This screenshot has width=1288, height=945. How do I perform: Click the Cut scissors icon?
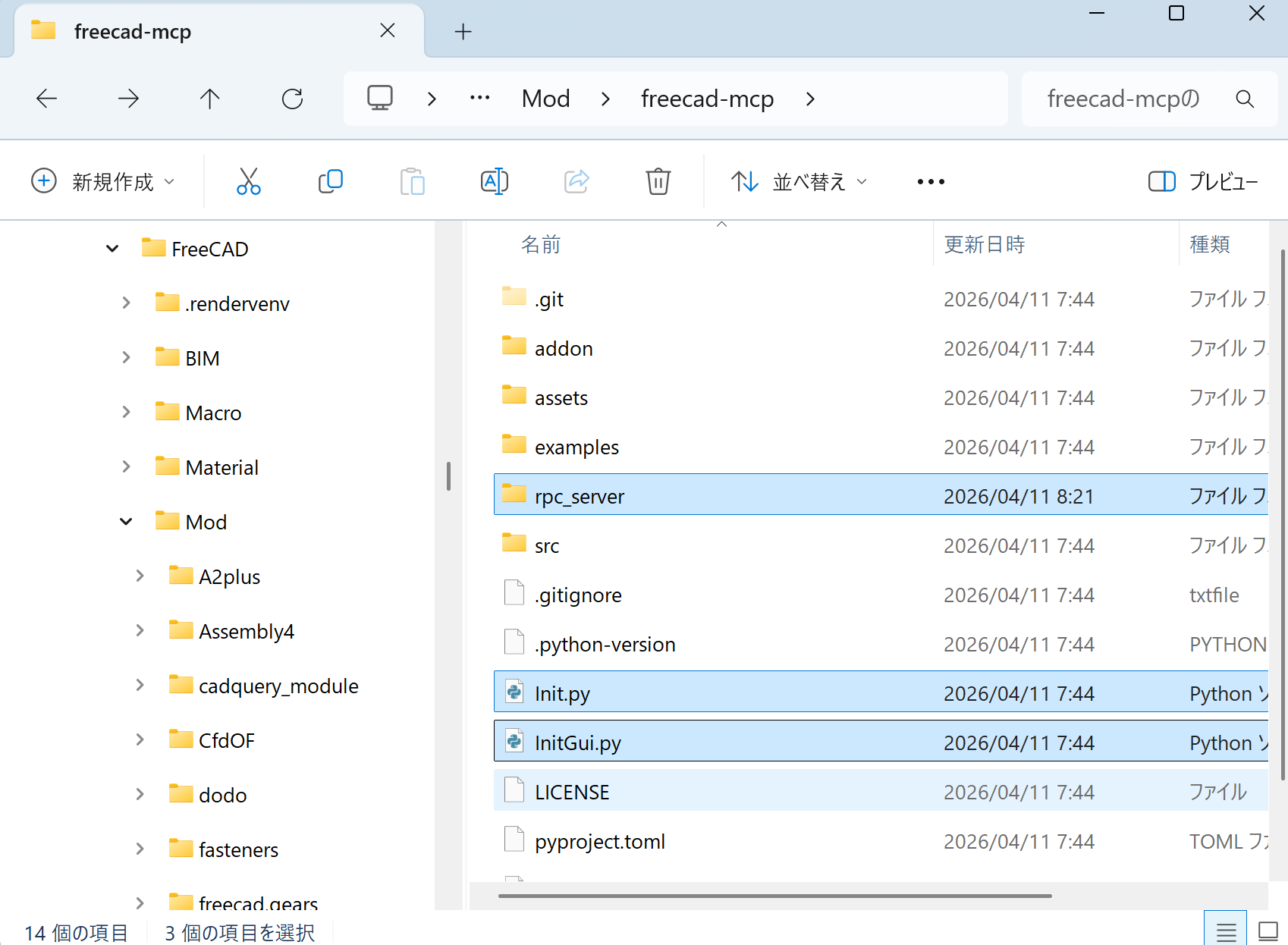(x=248, y=182)
